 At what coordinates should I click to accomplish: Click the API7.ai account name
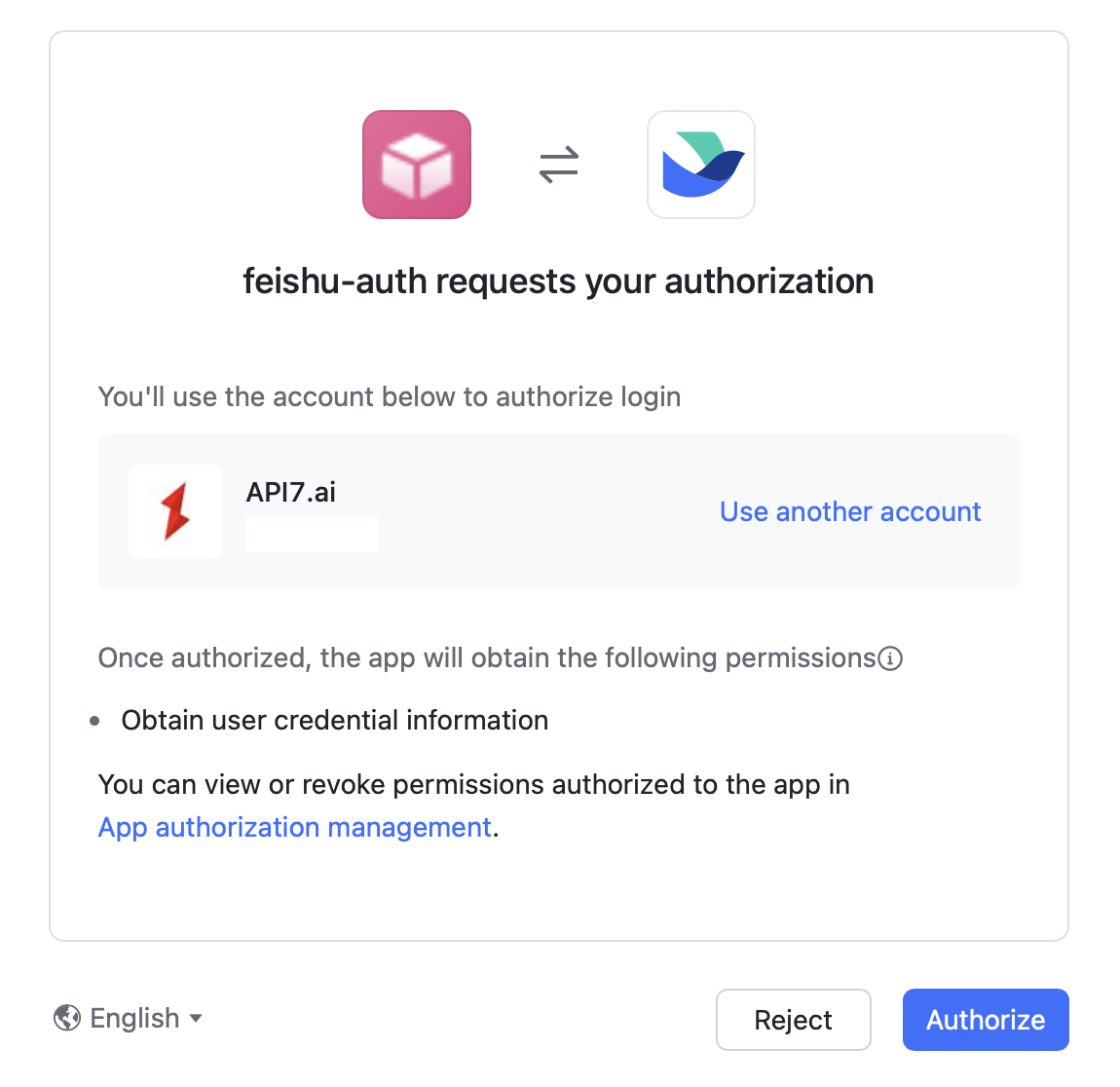[x=290, y=492]
